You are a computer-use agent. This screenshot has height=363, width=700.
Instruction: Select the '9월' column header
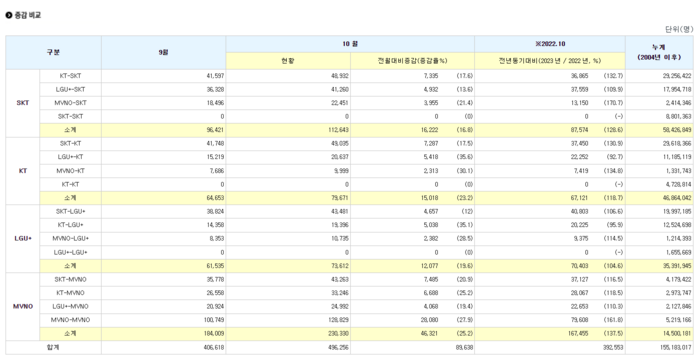coord(163,52)
